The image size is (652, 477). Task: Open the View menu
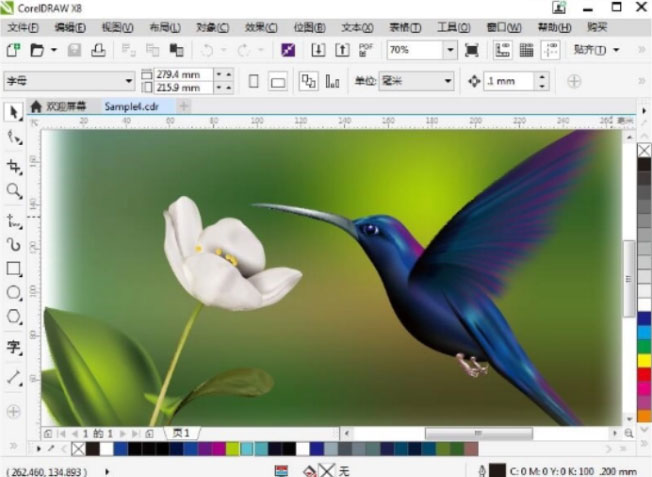(118, 27)
